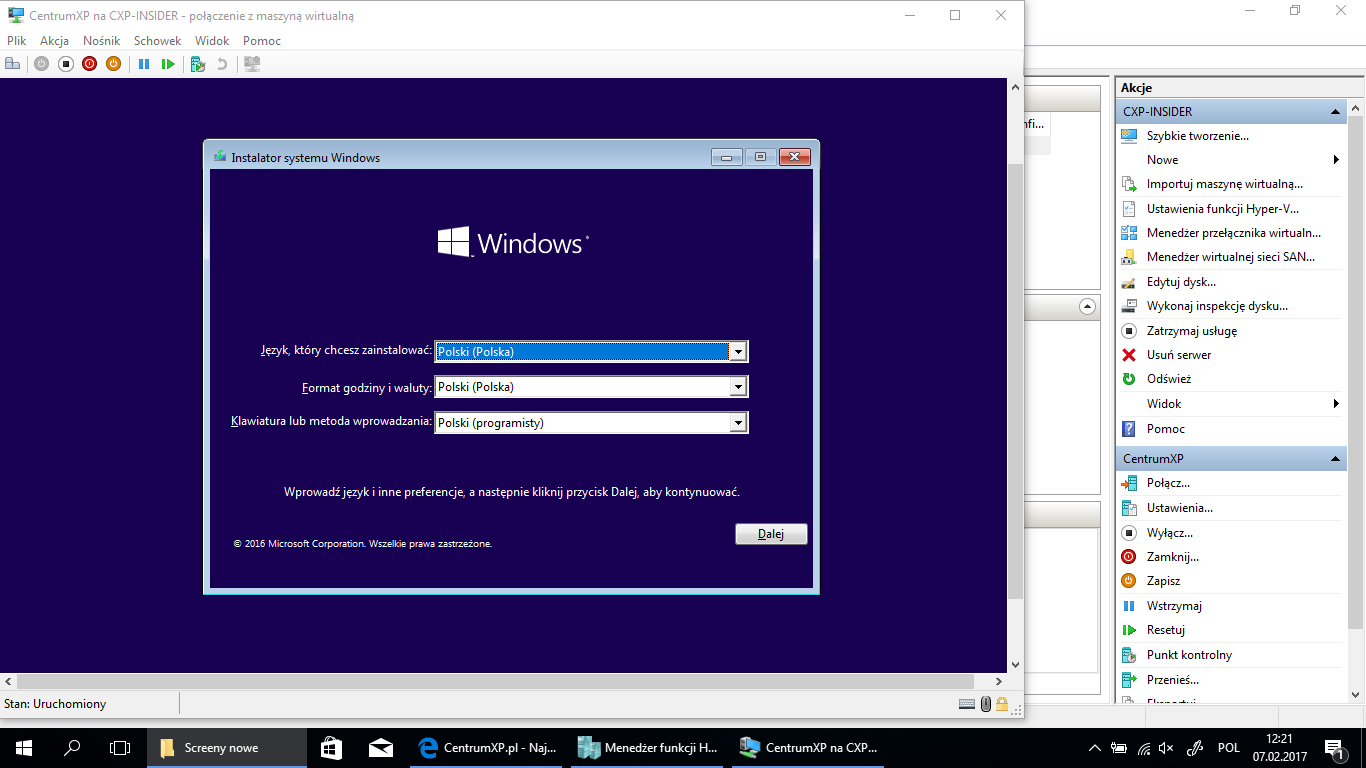Click the green Odśwież icon
The height and width of the screenshot is (768, 1366).
click(x=1129, y=379)
